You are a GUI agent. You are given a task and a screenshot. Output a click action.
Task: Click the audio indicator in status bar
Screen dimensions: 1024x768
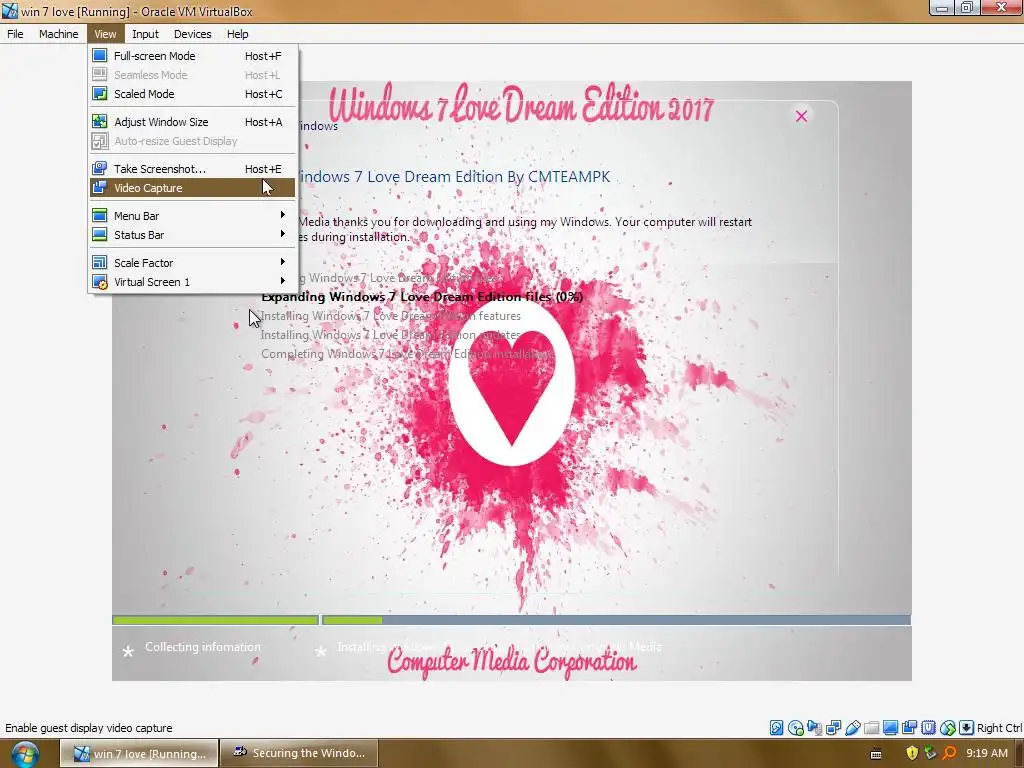[814, 728]
